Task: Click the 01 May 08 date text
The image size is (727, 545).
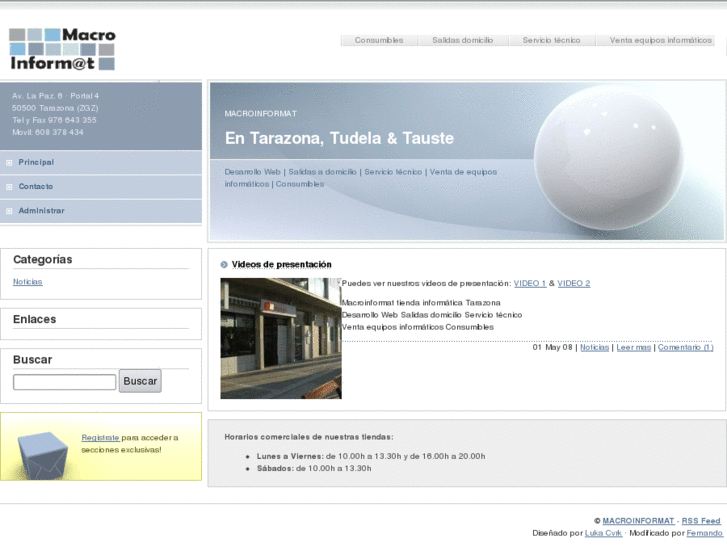Action: click(x=552, y=347)
